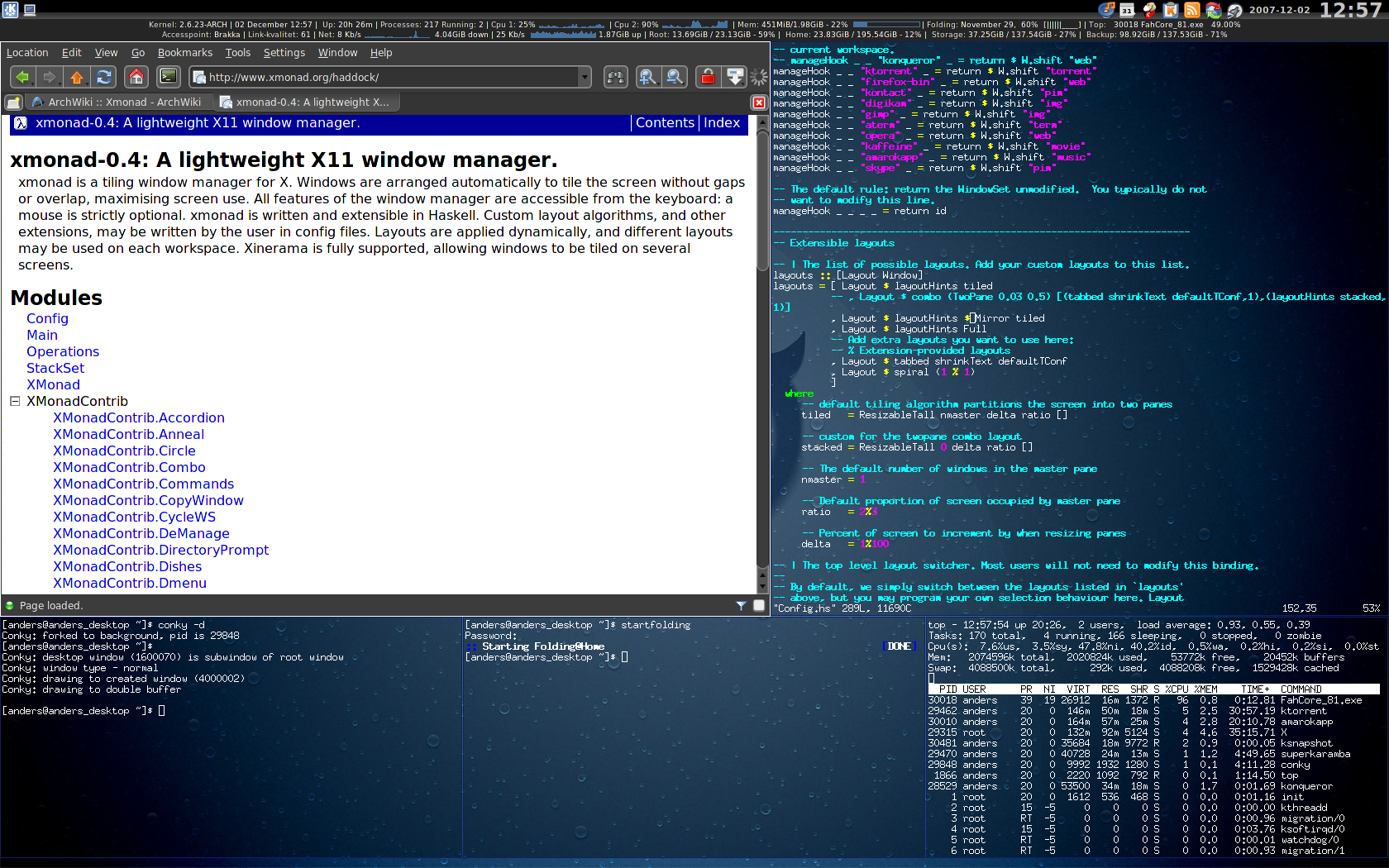
Task: Click the download arrow toolbar icon
Action: point(735,77)
